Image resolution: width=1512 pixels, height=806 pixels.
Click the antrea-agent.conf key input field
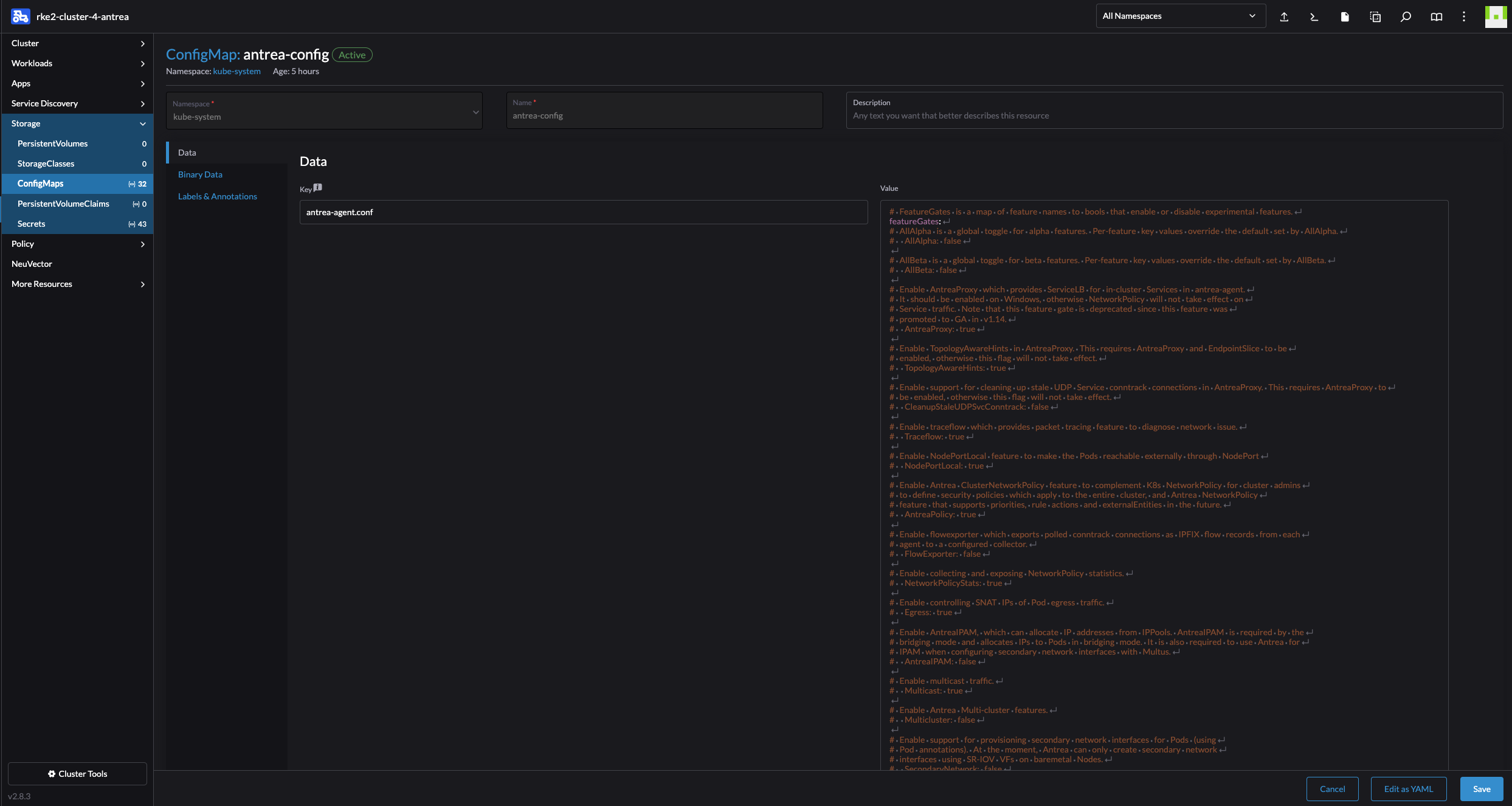click(583, 212)
